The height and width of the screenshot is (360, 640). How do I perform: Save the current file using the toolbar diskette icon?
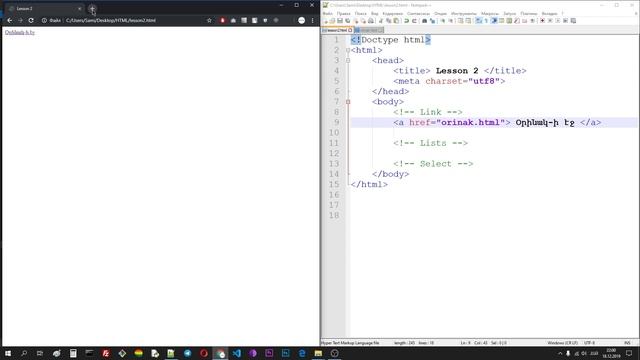click(x=340, y=21)
